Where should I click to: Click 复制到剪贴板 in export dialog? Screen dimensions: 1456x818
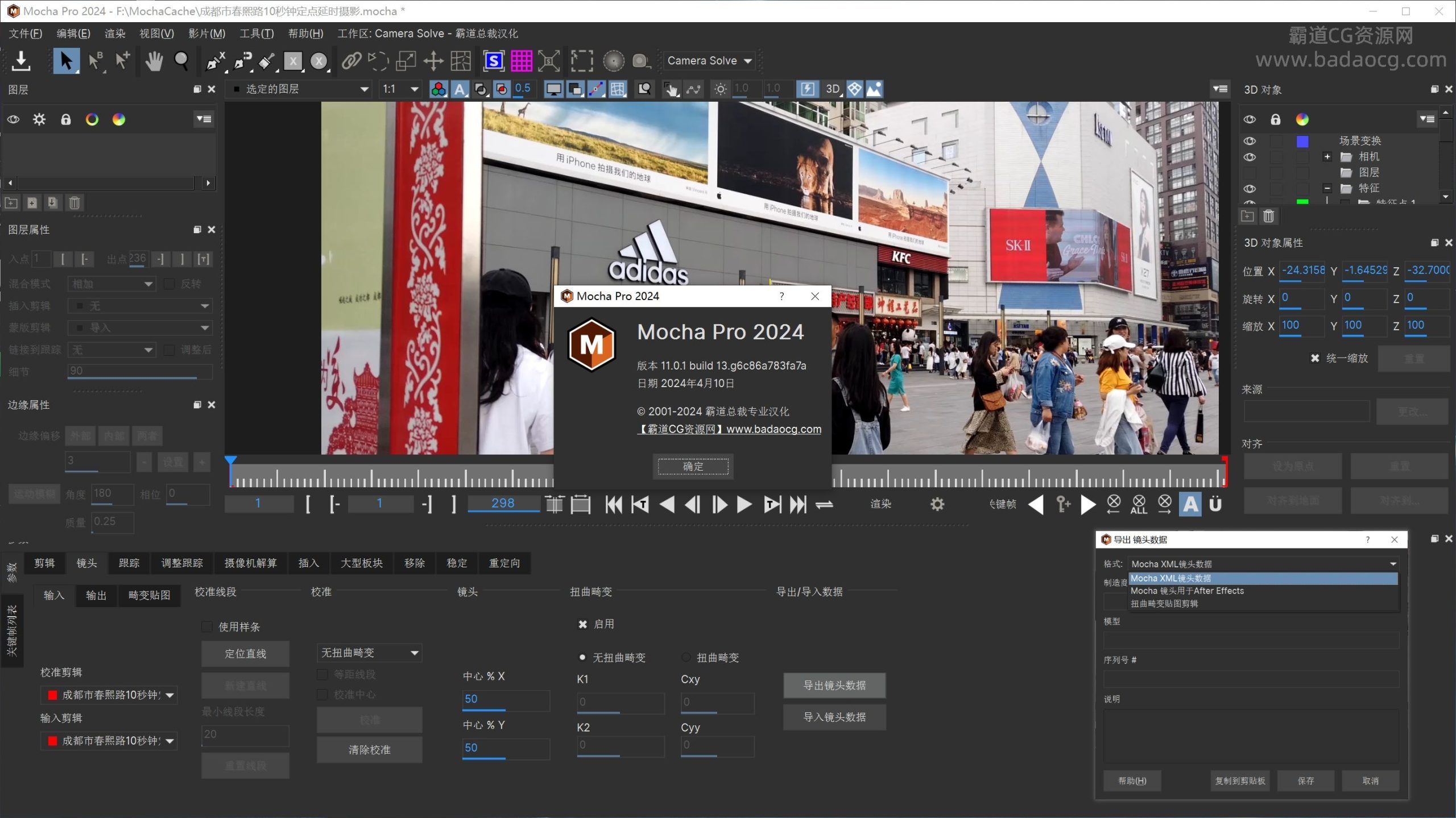click(1240, 781)
